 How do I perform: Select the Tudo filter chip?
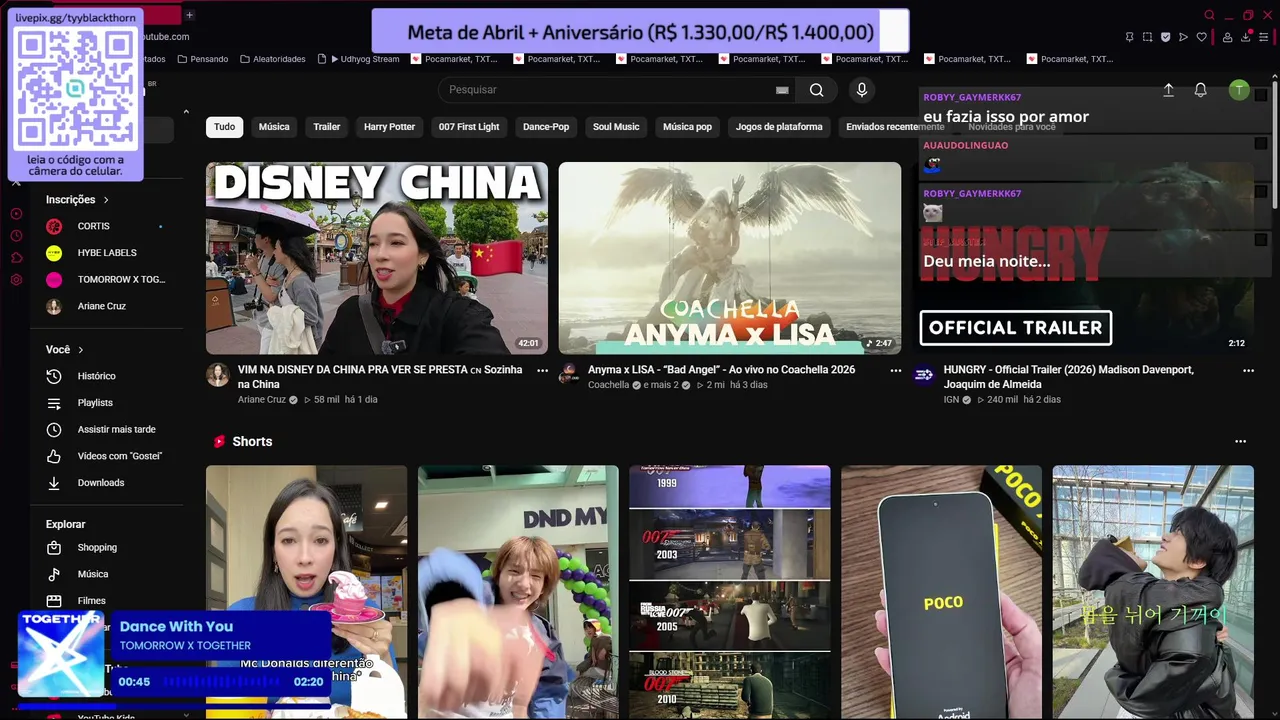[225, 127]
